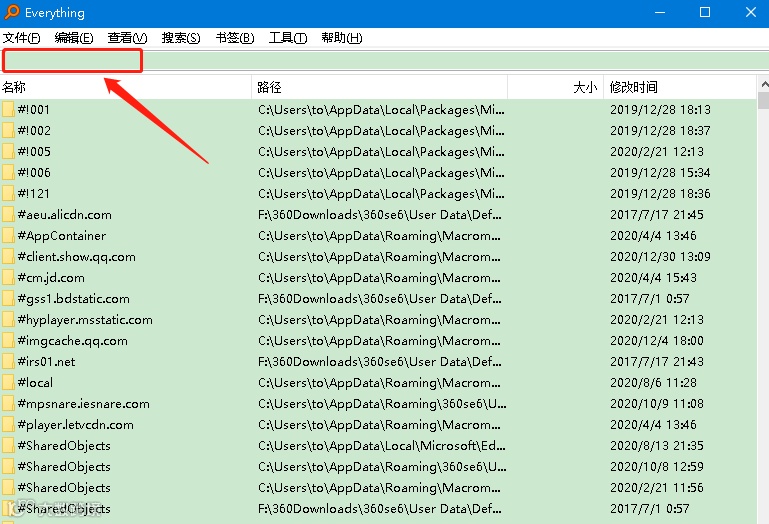Click the modified date 2019/12/28 15:34
This screenshot has width=769, height=524.
660,172
